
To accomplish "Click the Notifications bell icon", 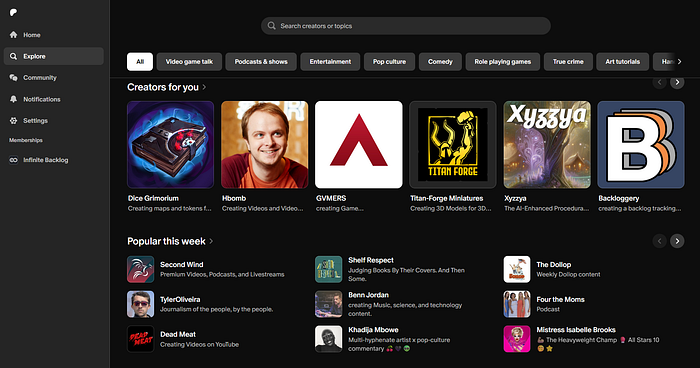I will [13, 99].
